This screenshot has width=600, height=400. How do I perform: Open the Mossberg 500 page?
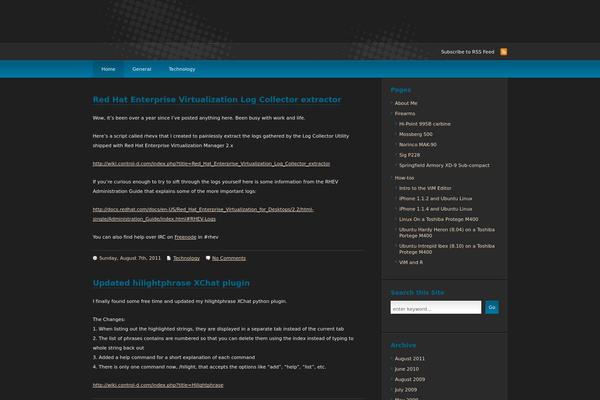pyautogui.click(x=416, y=134)
